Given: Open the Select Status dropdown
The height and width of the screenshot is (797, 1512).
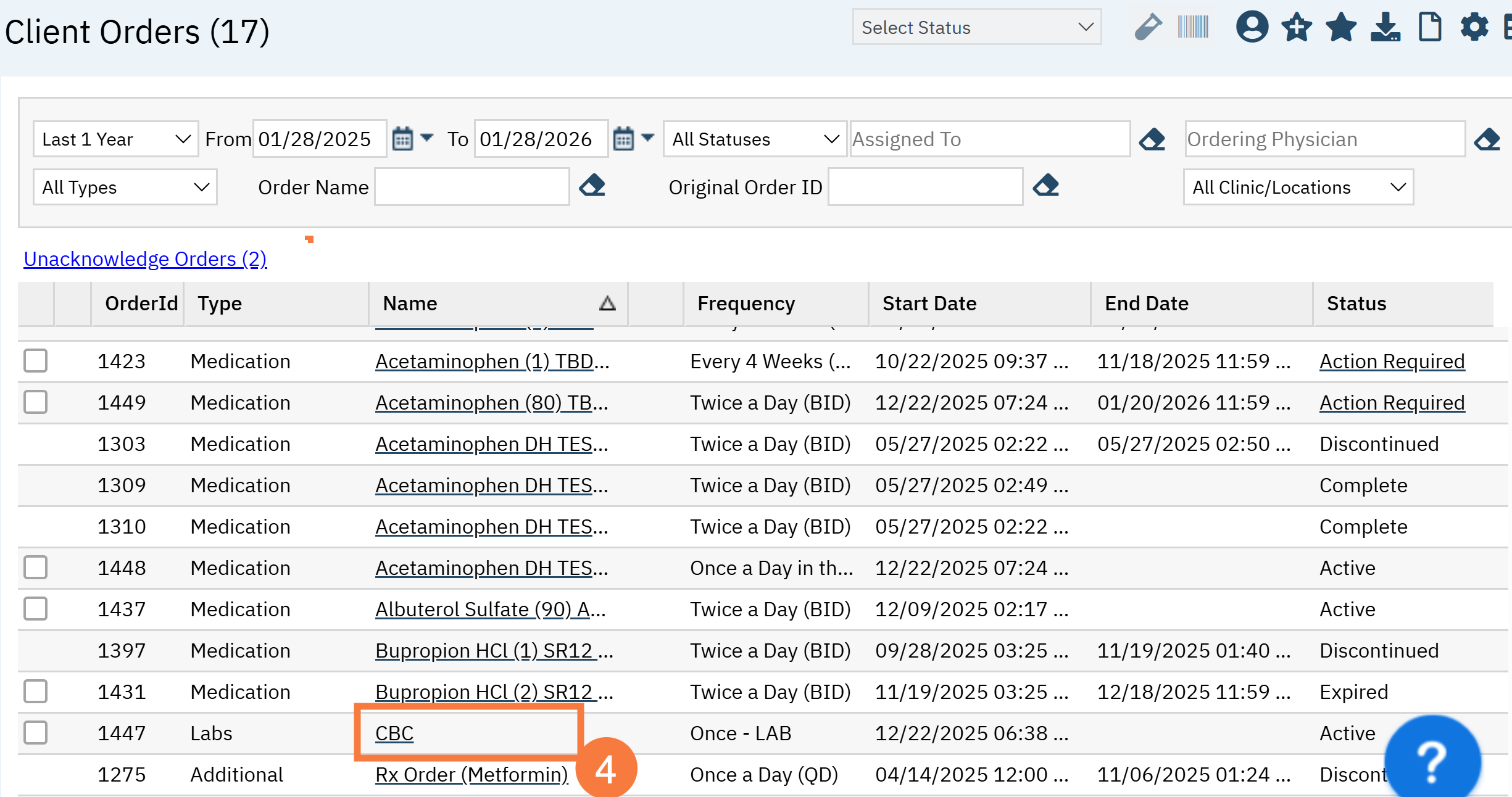Looking at the screenshot, I should click(x=976, y=28).
